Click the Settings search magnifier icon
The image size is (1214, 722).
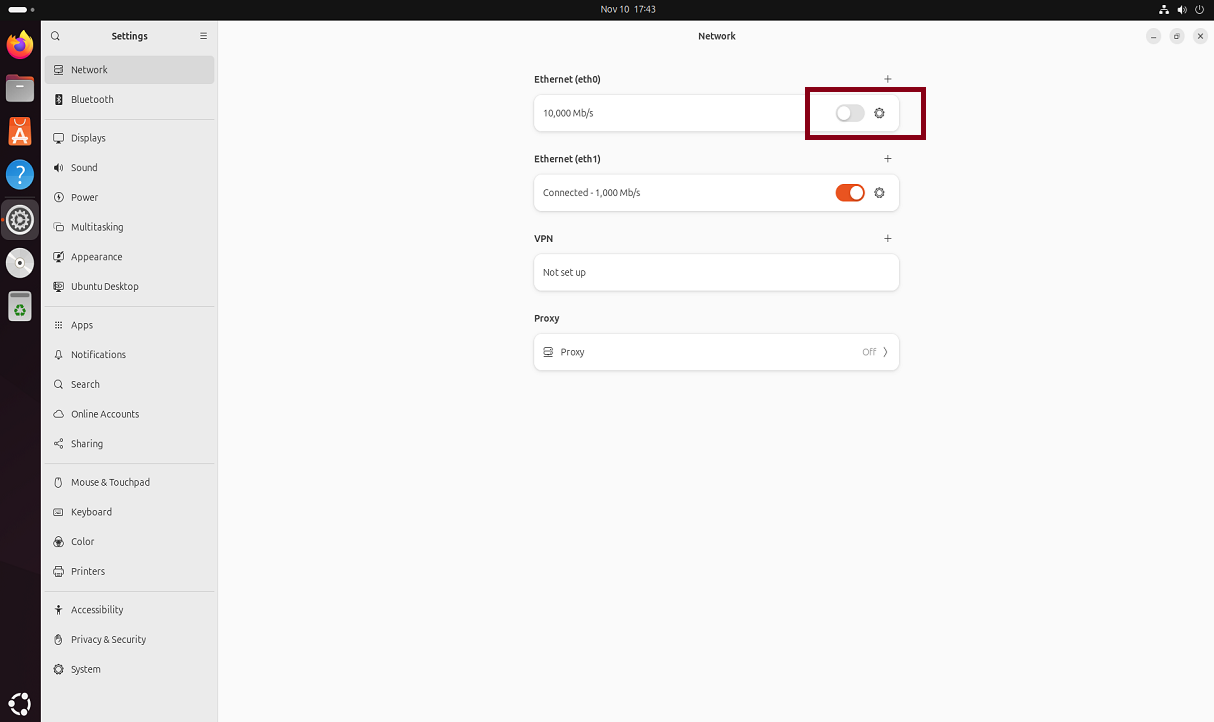click(x=56, y=36)
